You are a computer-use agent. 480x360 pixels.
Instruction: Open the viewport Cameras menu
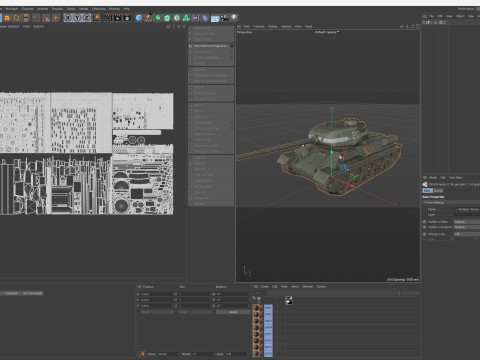click(x=259, y=26)
